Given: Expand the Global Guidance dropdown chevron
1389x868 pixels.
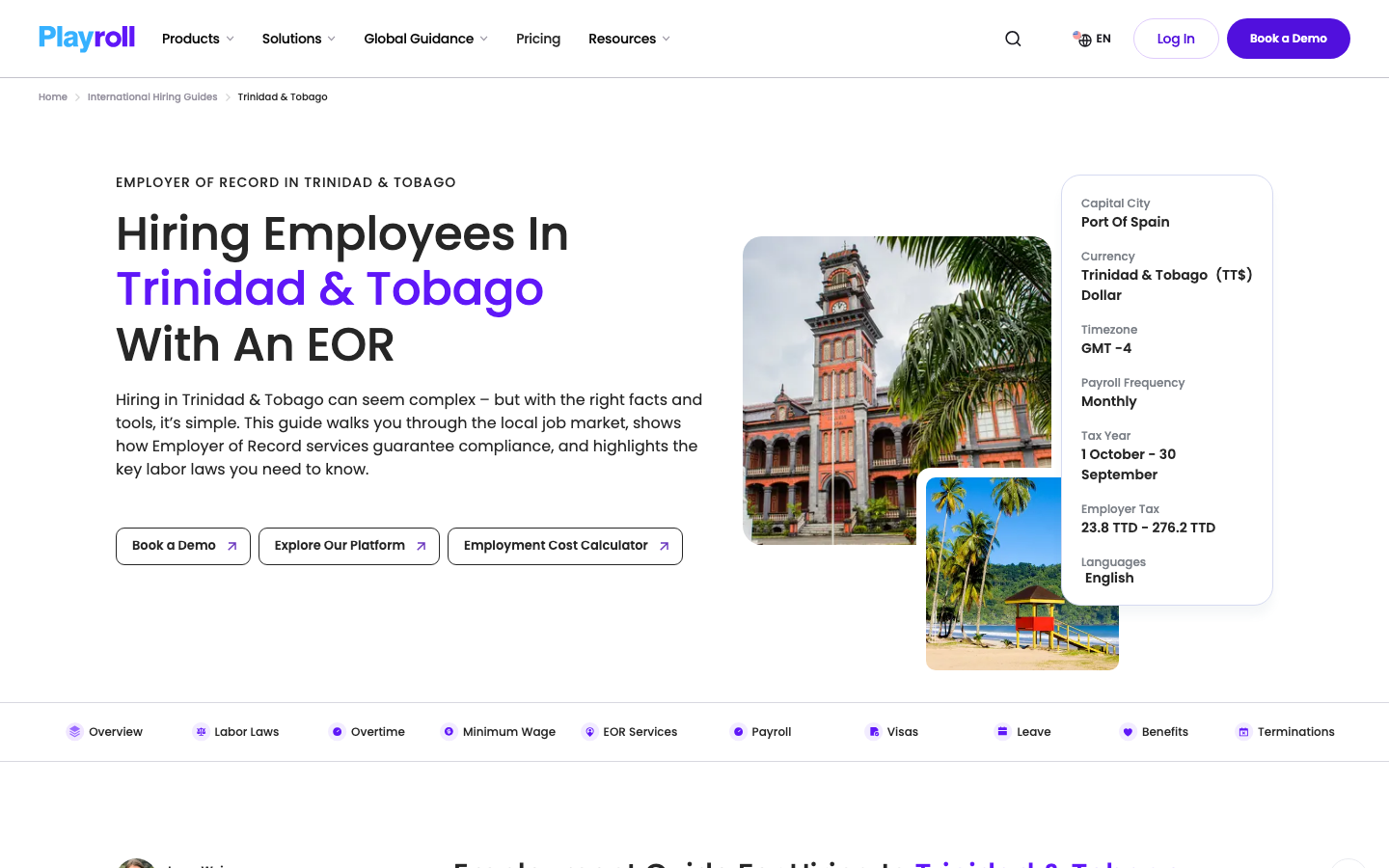Looking at the screenshot, I should coord(483,39).
